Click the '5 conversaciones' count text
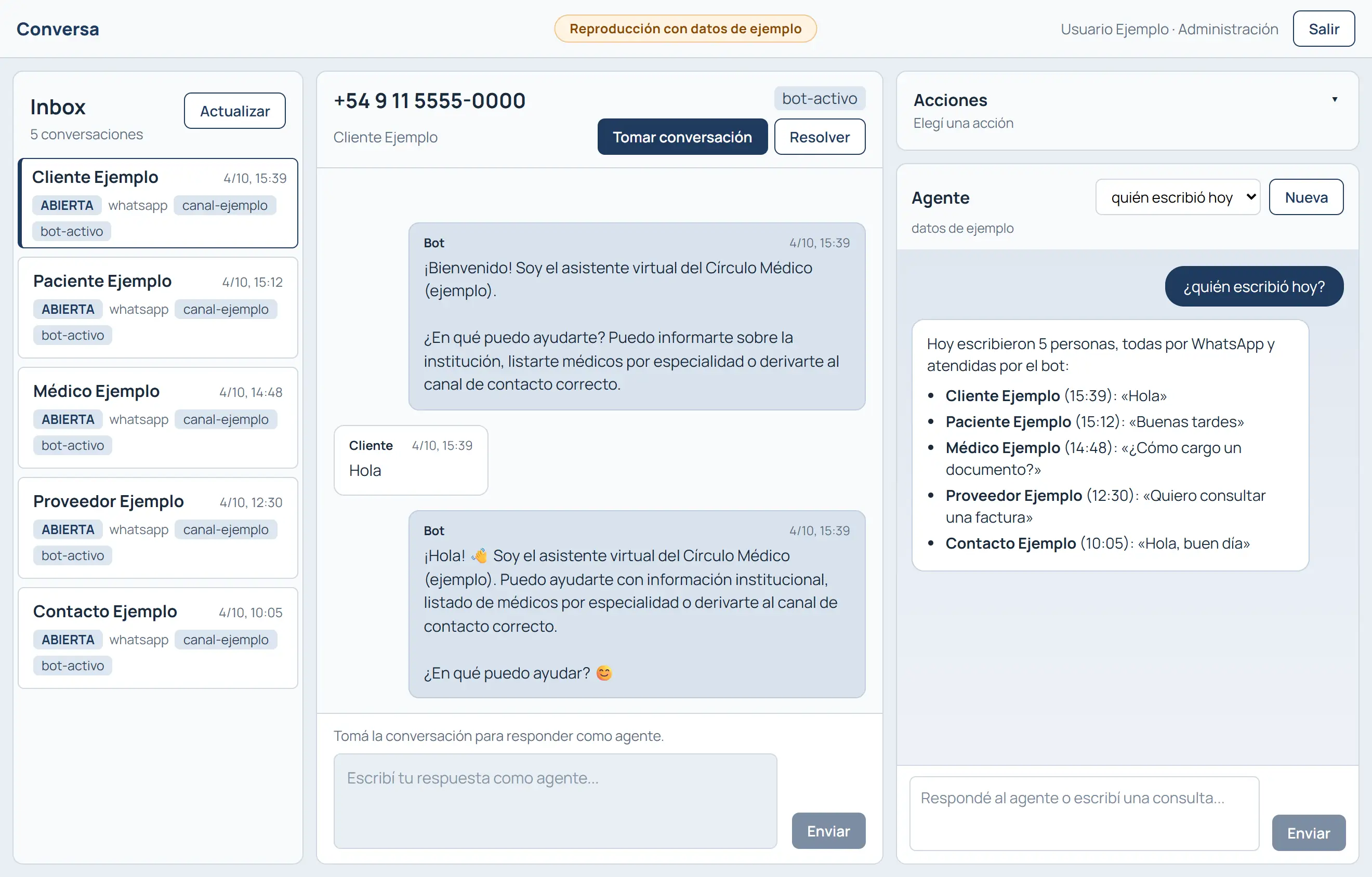1372x877 pixels. point(87,135)
